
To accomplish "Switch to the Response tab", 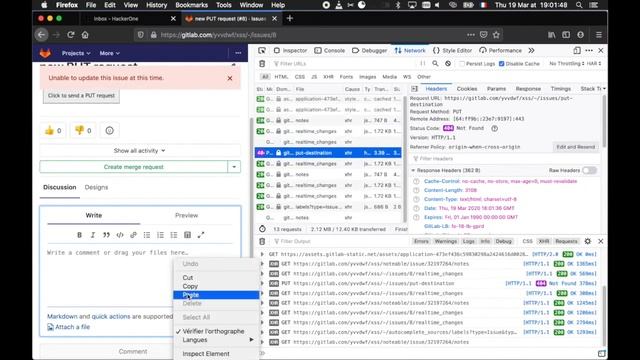I will pyautogui.click(x=528, y=89).
